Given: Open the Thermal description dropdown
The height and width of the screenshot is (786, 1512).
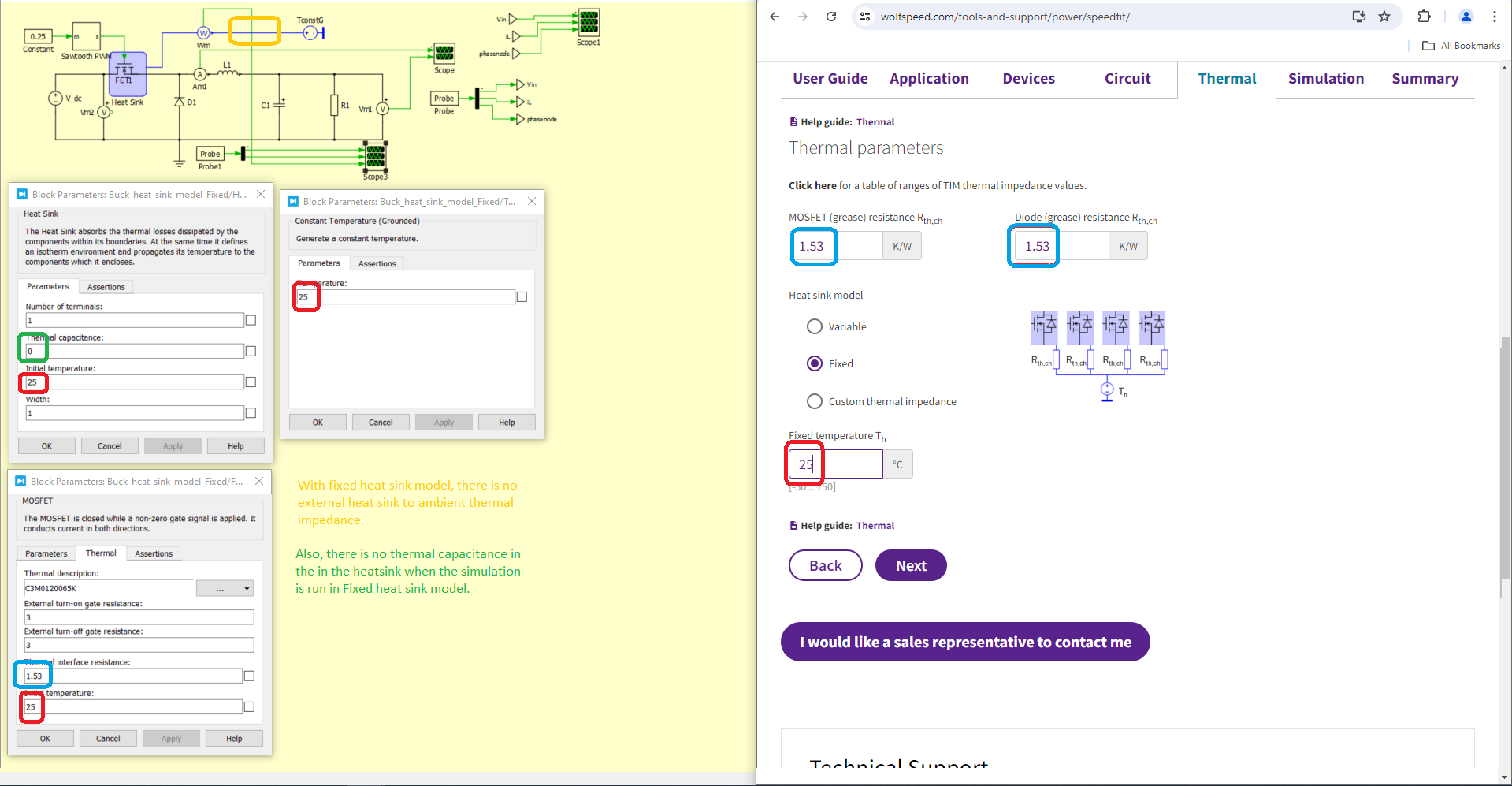Looking at the screenshot, I should [225, 588].
